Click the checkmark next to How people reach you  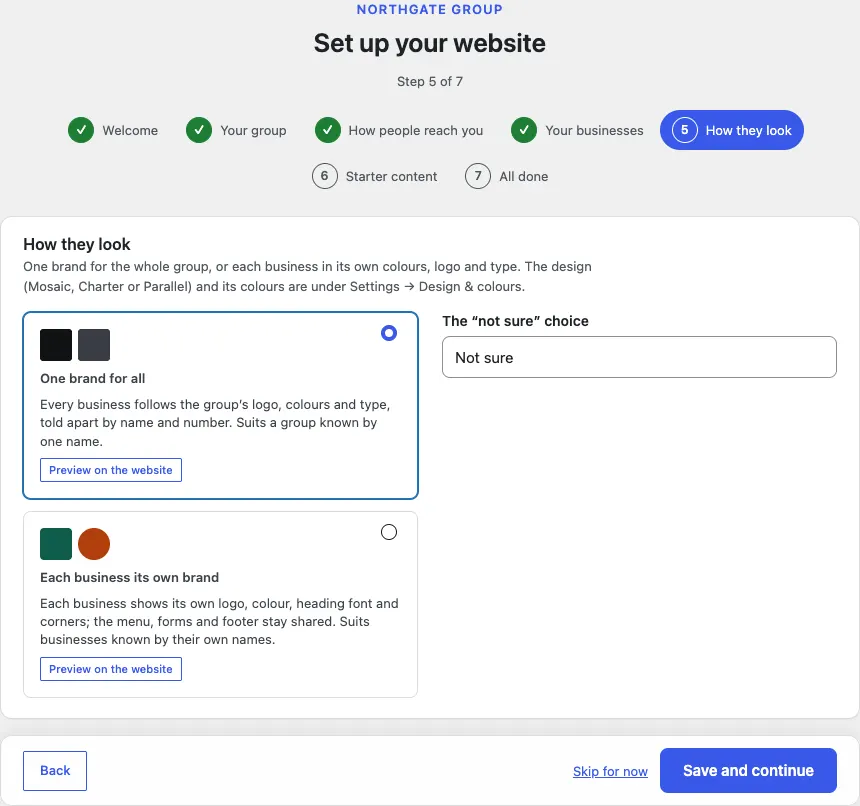tap(327, 130)
